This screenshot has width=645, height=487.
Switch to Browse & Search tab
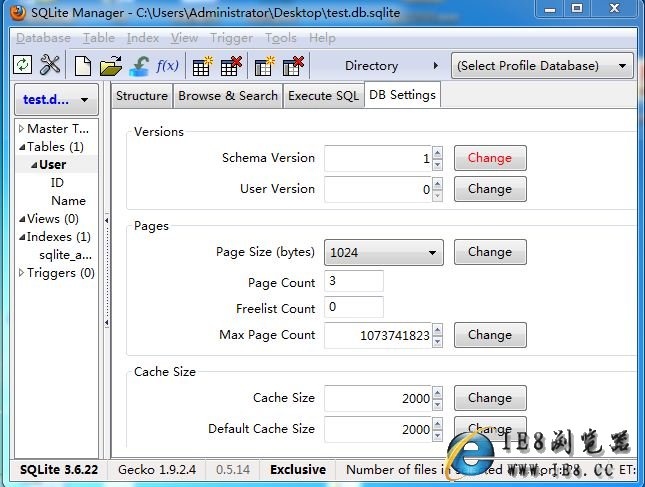pos(228,96)
